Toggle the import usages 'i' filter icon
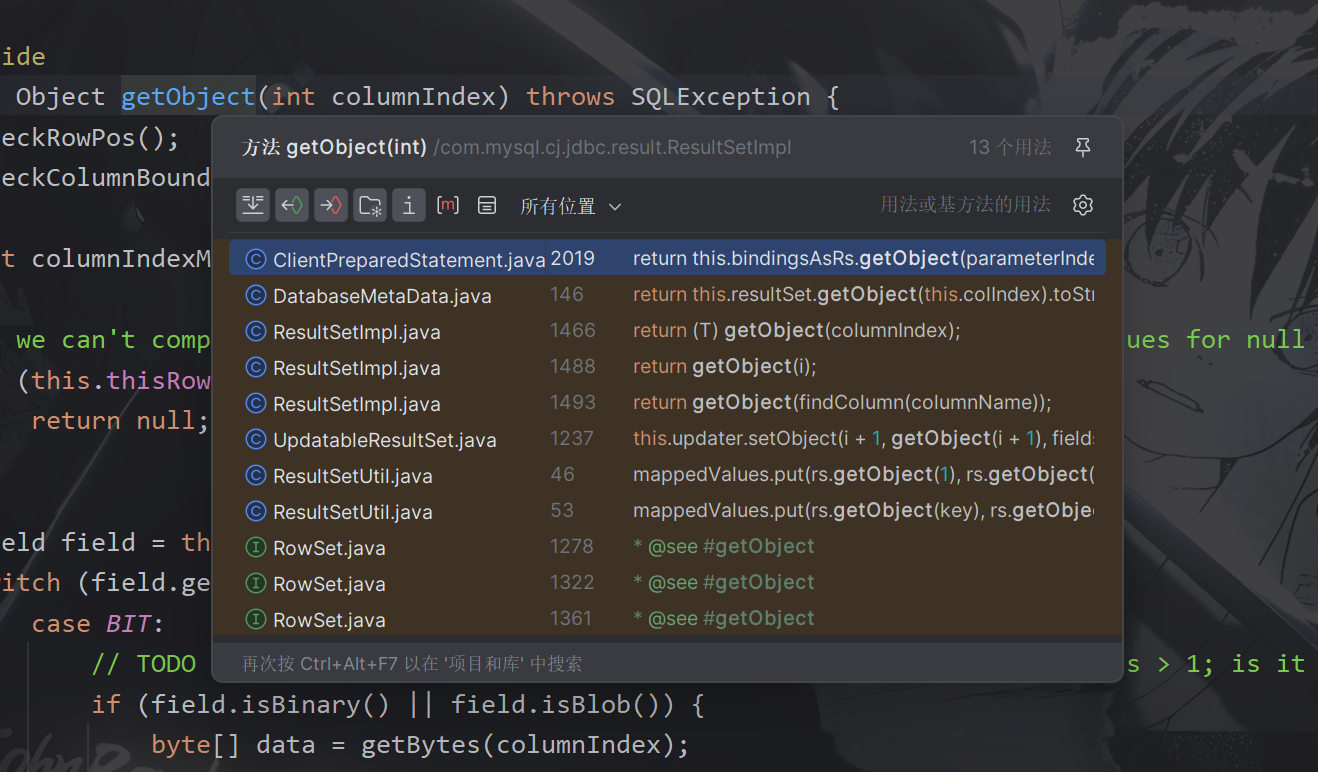Screen dimensions: 1318x772 (x=408, y=205)
